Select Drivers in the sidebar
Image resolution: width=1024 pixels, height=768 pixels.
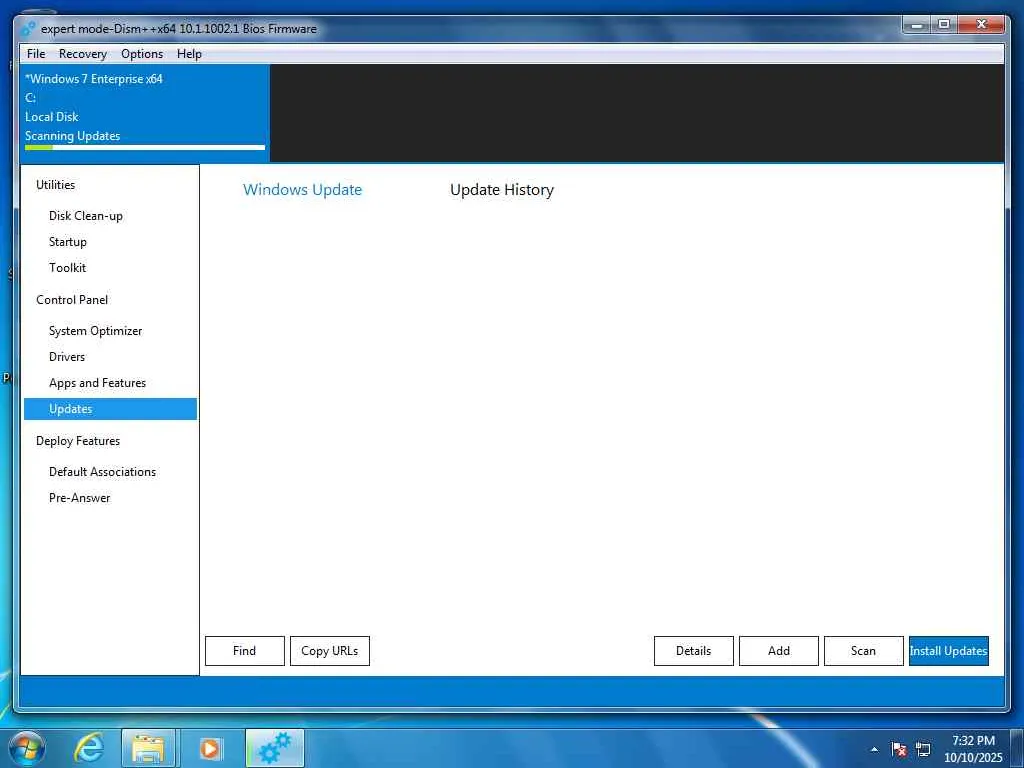pyautogui.click(x=67, y=357)
